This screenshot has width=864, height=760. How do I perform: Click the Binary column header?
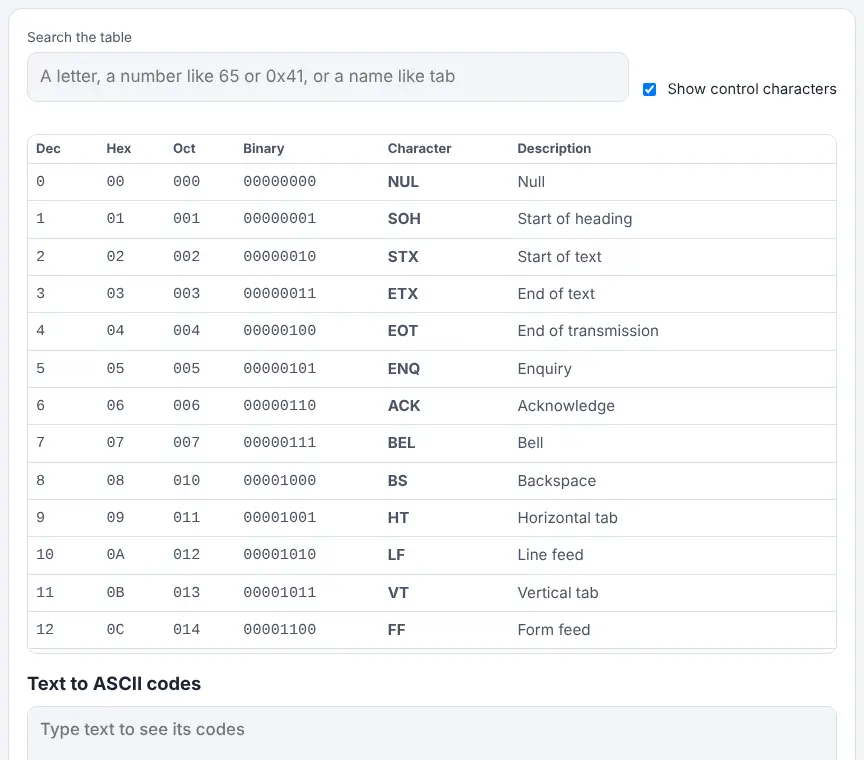[x=263, y=149]
